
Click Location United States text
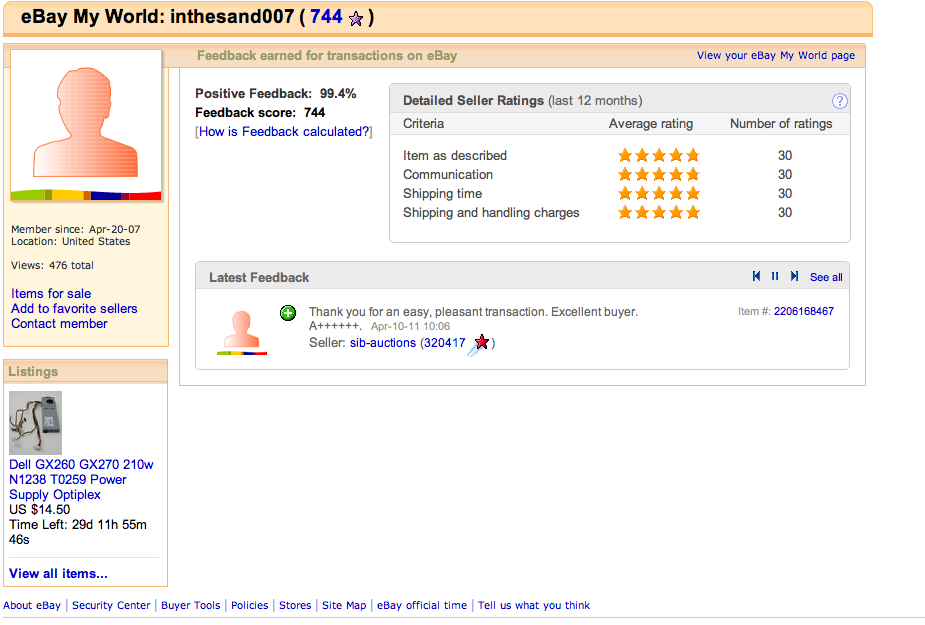click(x=71, y=241)
